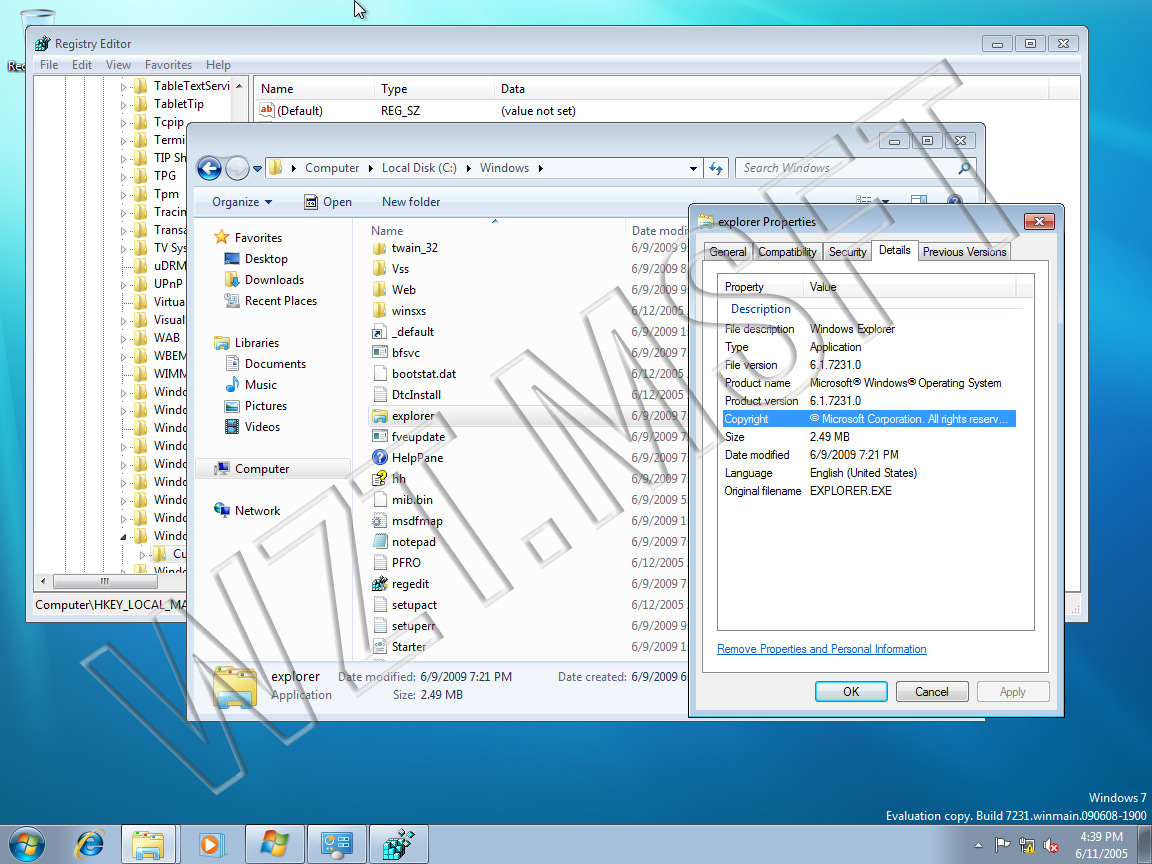Click the refresh button beside address bar
Screen dimensions: 1152x864
pos(716,168)
